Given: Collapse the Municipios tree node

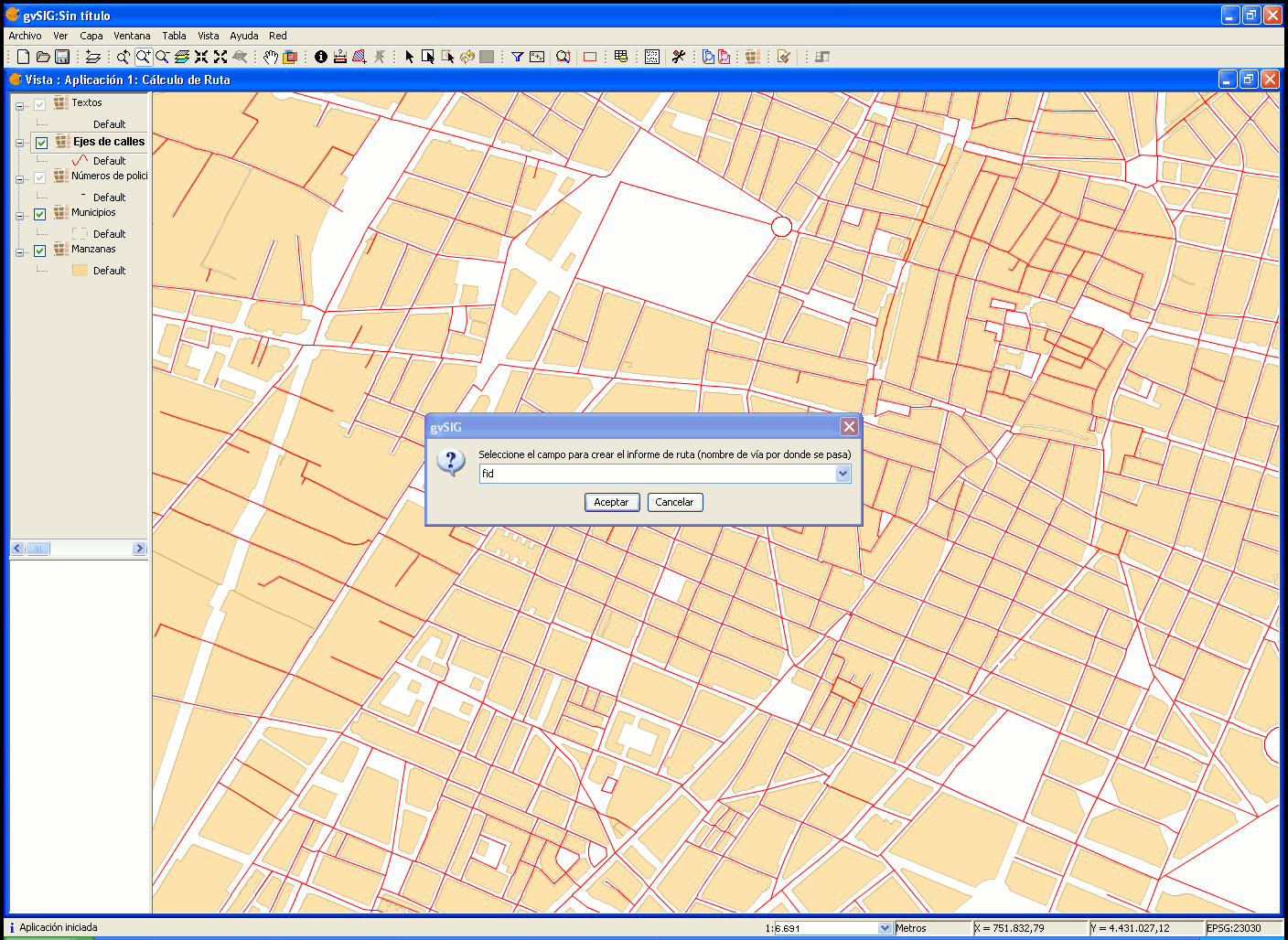Looking at the screenshot, I should point(19,216).
